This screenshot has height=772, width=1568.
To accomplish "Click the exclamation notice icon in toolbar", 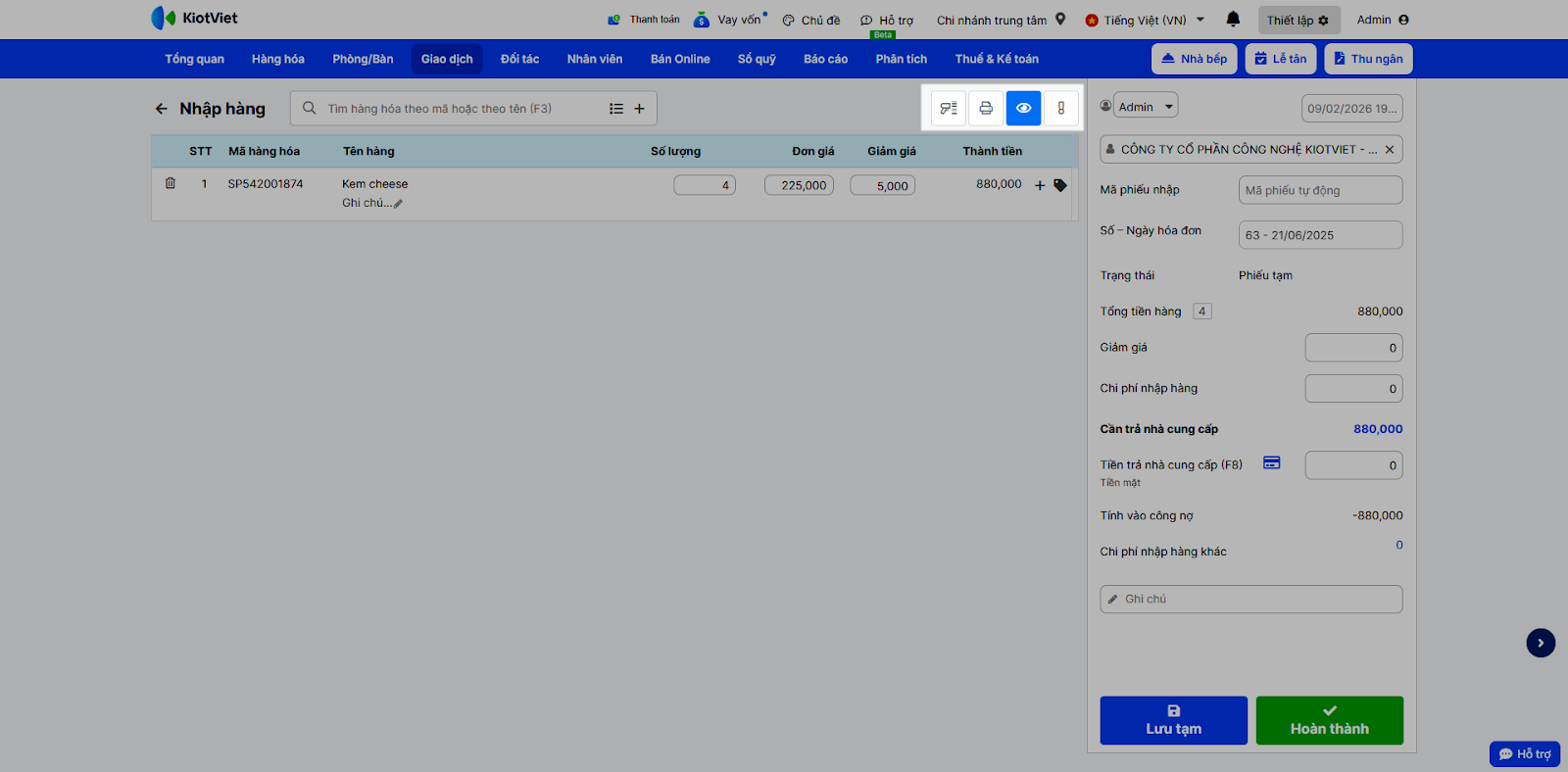I will click(1060, 108).
